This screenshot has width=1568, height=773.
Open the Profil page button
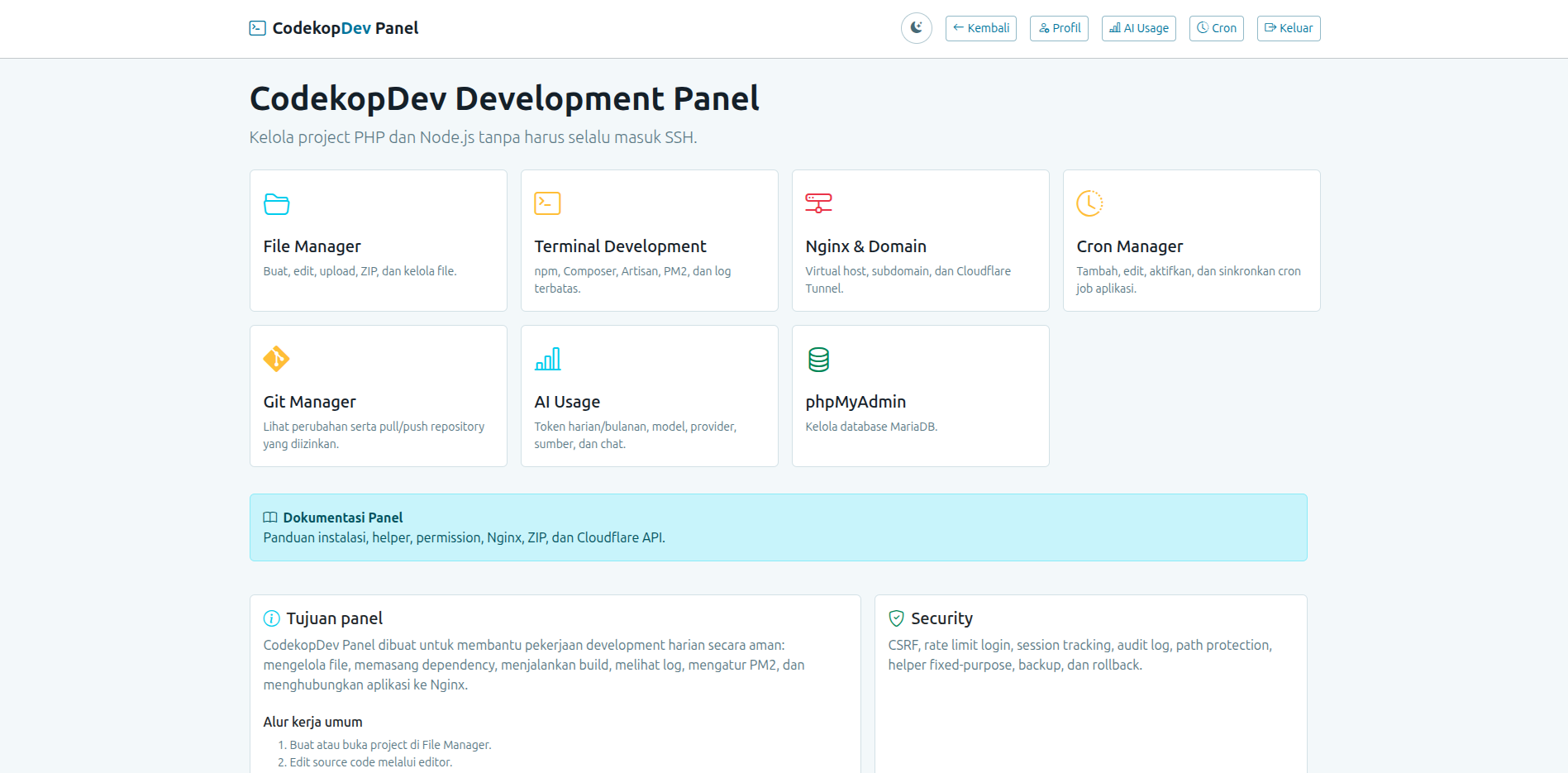click(1059, 28)
